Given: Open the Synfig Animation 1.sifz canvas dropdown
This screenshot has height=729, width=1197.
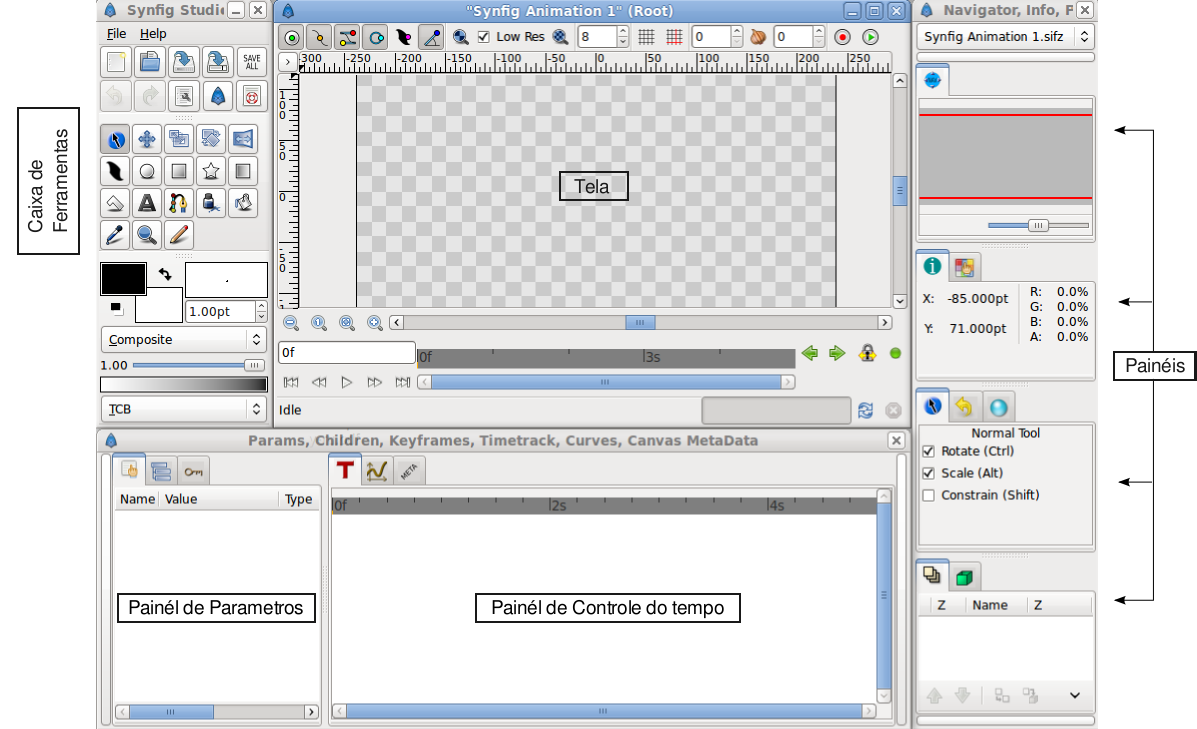Looking at the screenshot, I should [1005, 37].
